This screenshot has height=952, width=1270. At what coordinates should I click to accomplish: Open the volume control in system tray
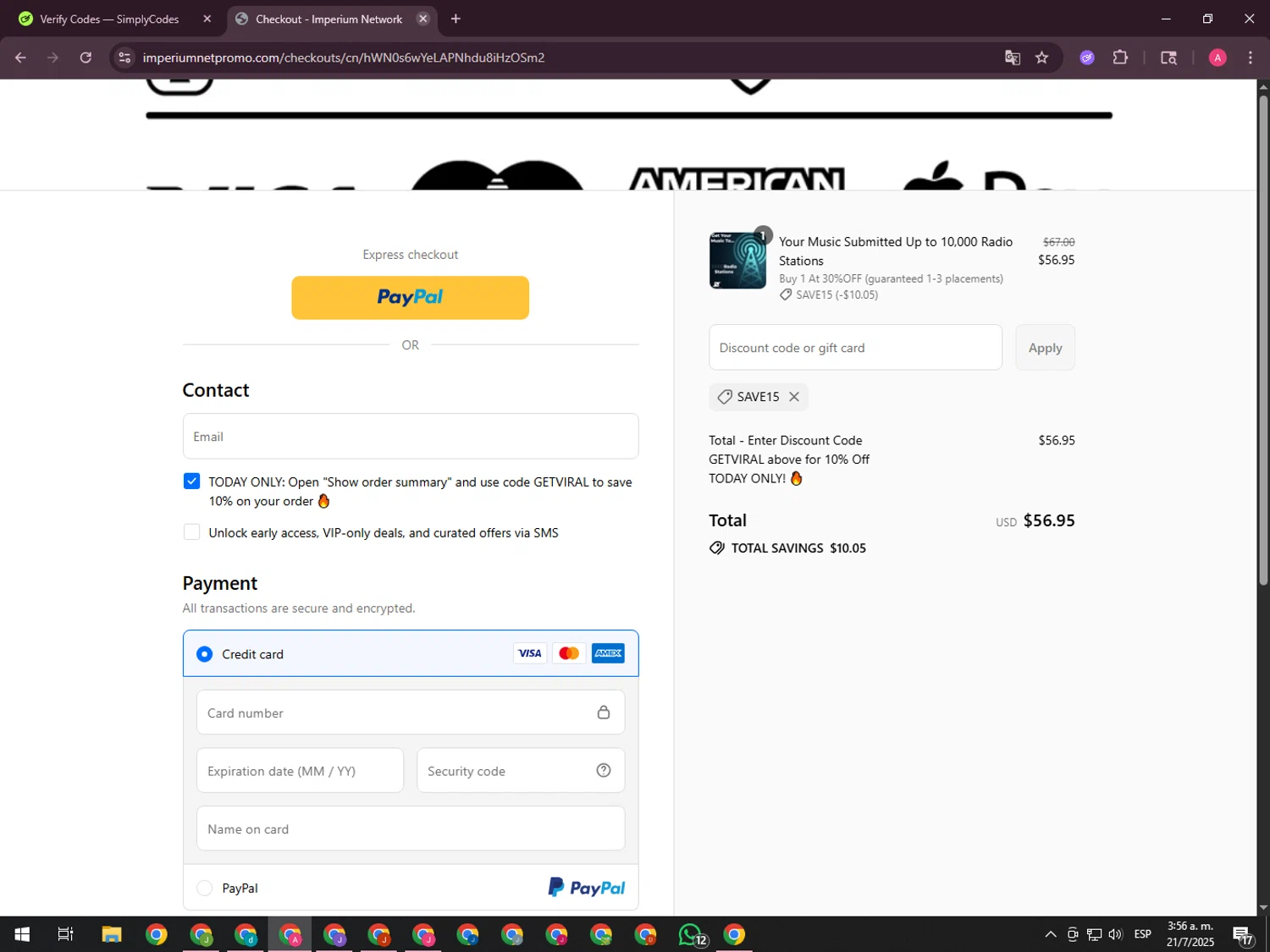pyautogui.click(x=1116, y=934)
